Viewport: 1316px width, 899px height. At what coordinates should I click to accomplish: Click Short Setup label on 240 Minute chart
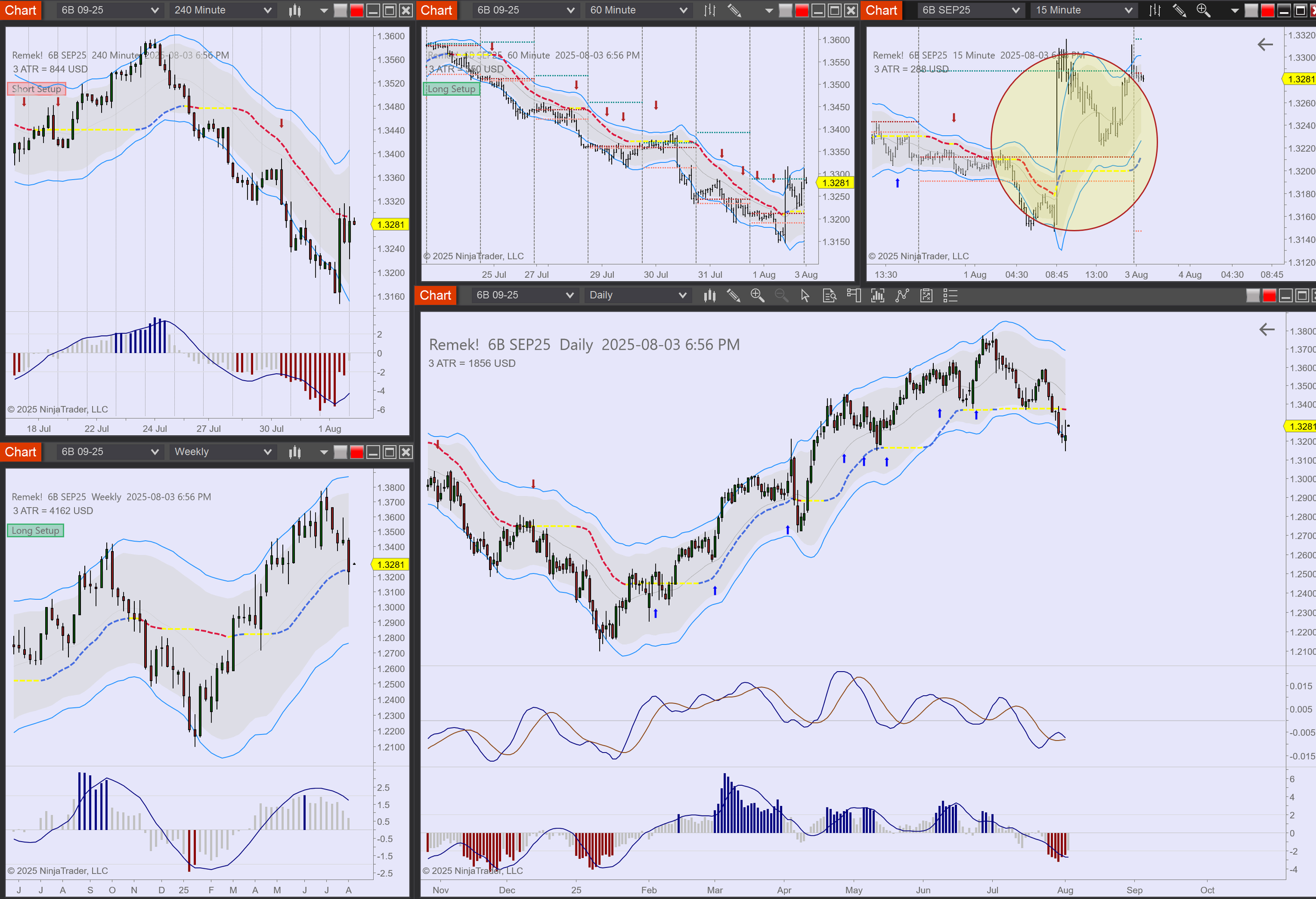(36, 89)
